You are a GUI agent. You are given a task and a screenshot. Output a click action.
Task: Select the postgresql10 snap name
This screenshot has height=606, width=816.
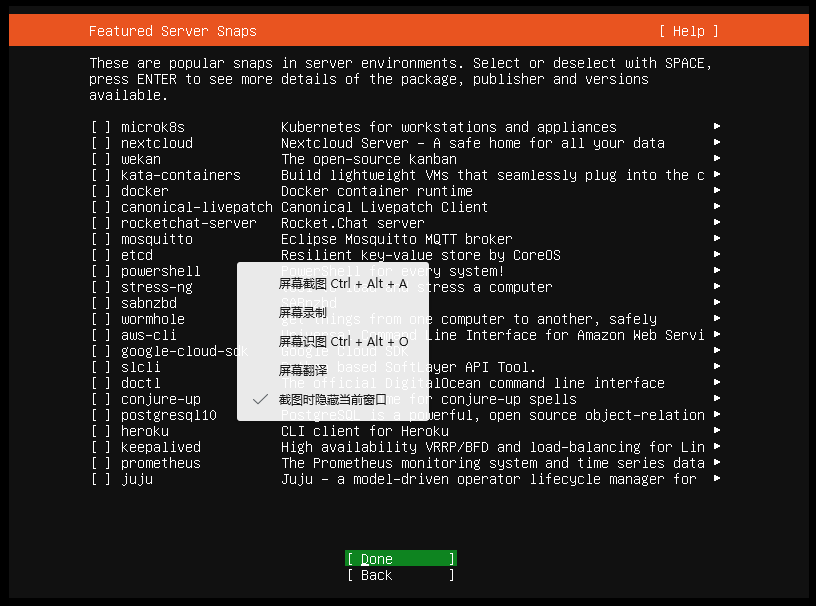click(169, 415)
